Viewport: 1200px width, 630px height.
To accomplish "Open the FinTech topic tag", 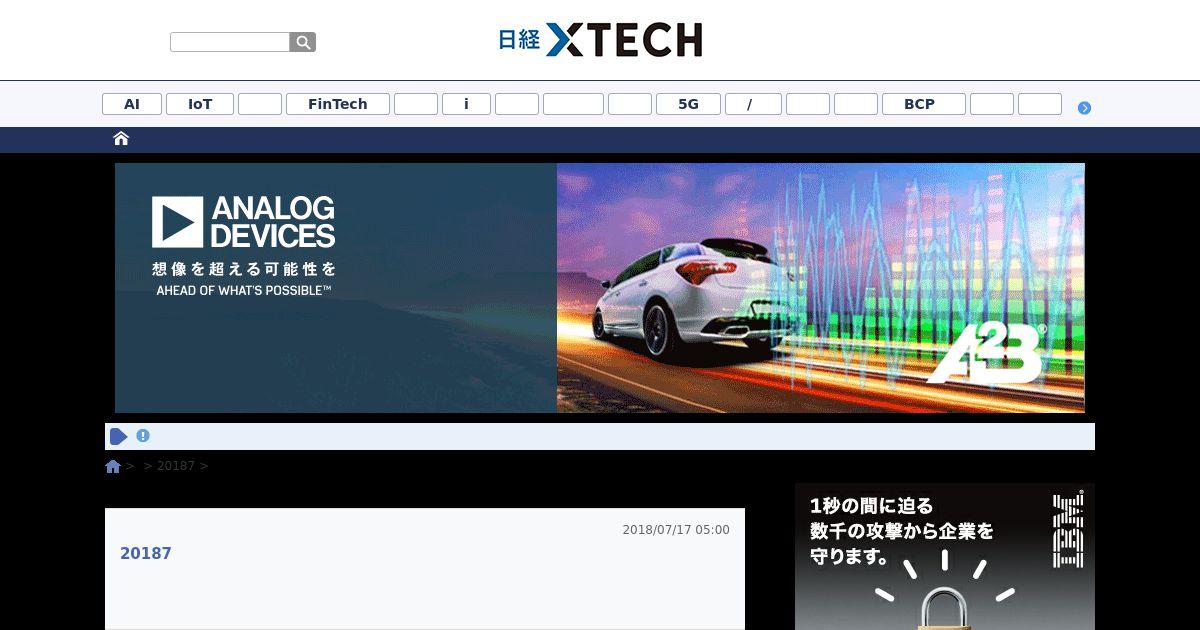I will pos(338,104).
